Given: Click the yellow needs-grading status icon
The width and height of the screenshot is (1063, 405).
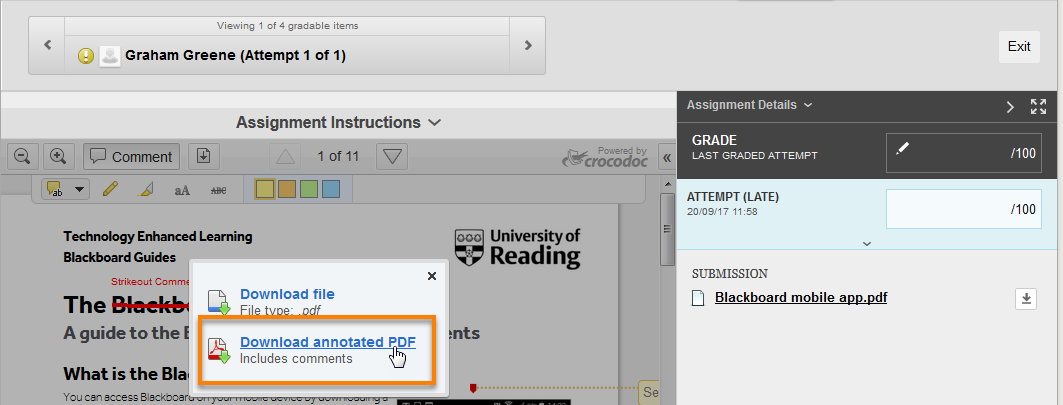Looking at the screenshot, I should coord(85,56).
